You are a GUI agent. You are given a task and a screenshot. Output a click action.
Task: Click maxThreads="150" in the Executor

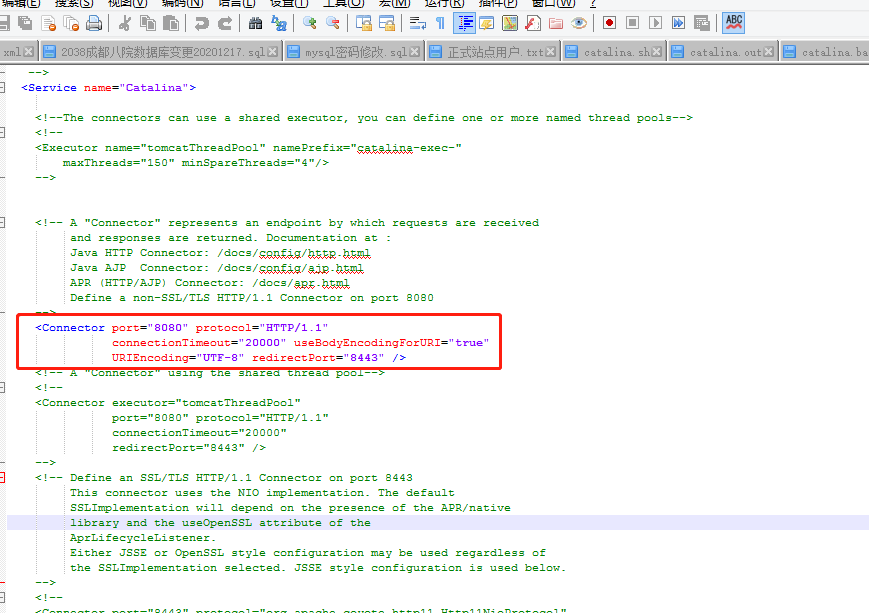click(x=119, y=162)
